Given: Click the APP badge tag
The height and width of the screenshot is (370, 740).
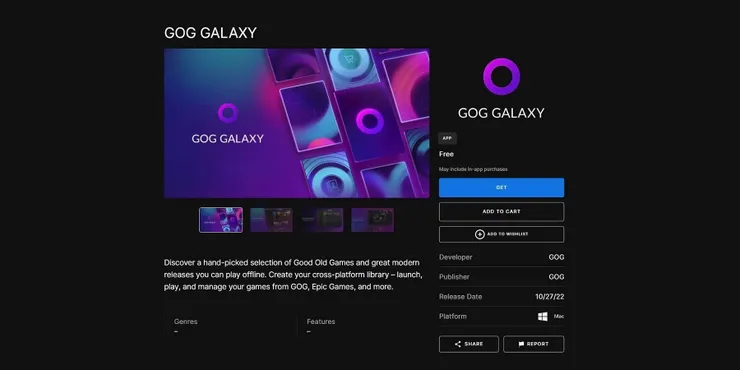Looking at the screenshot, I should [x=447, y=138].
